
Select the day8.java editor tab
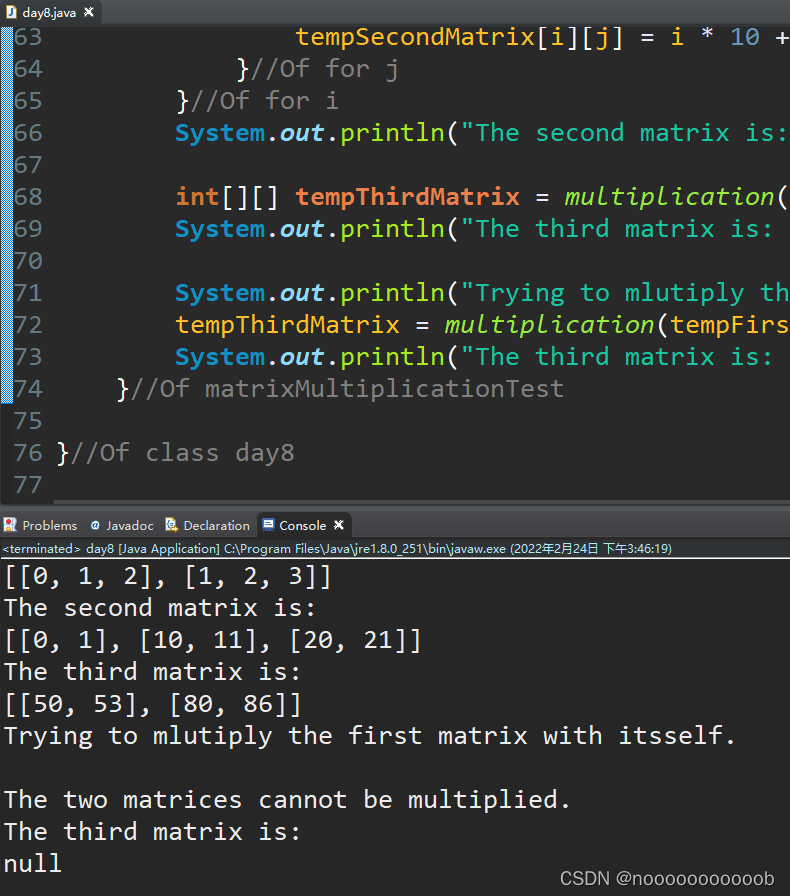tap(49, 13)
